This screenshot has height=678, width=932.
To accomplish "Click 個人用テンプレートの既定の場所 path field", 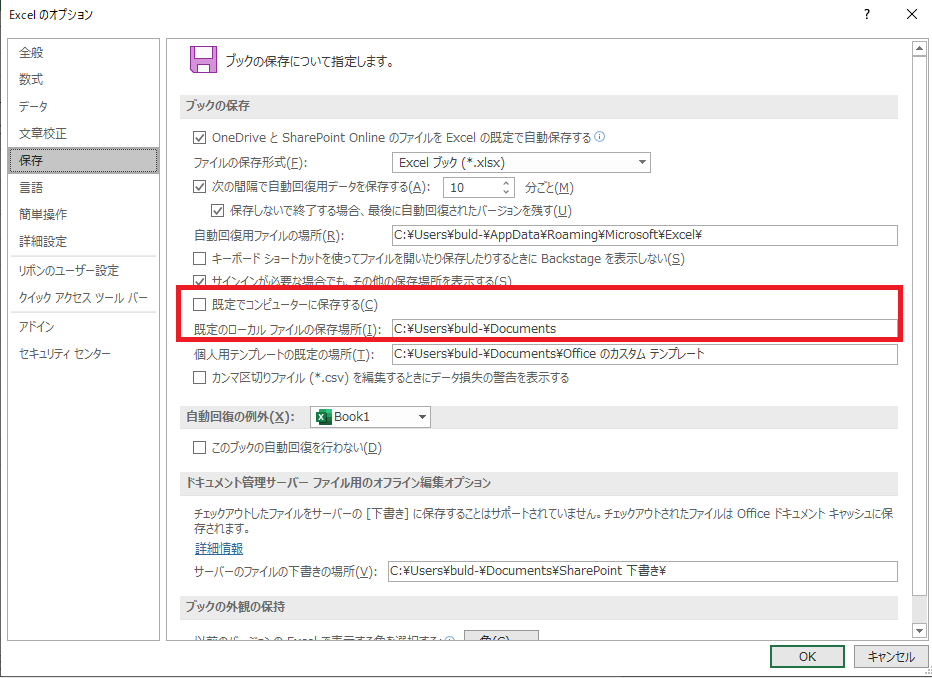I will (644, 354).
